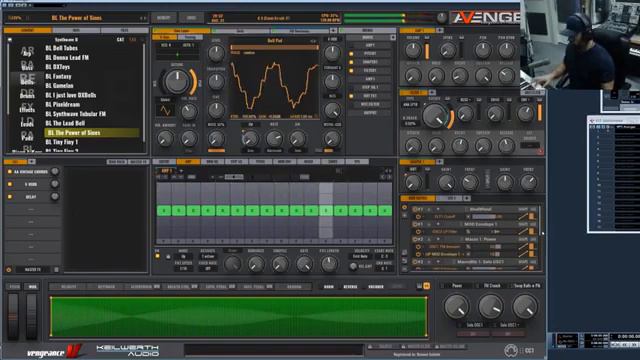Image resolution: width=640 pixels, height=360 pixels.
Task: Click the trash icon beside Master FX
Action: tap(56, 270)
